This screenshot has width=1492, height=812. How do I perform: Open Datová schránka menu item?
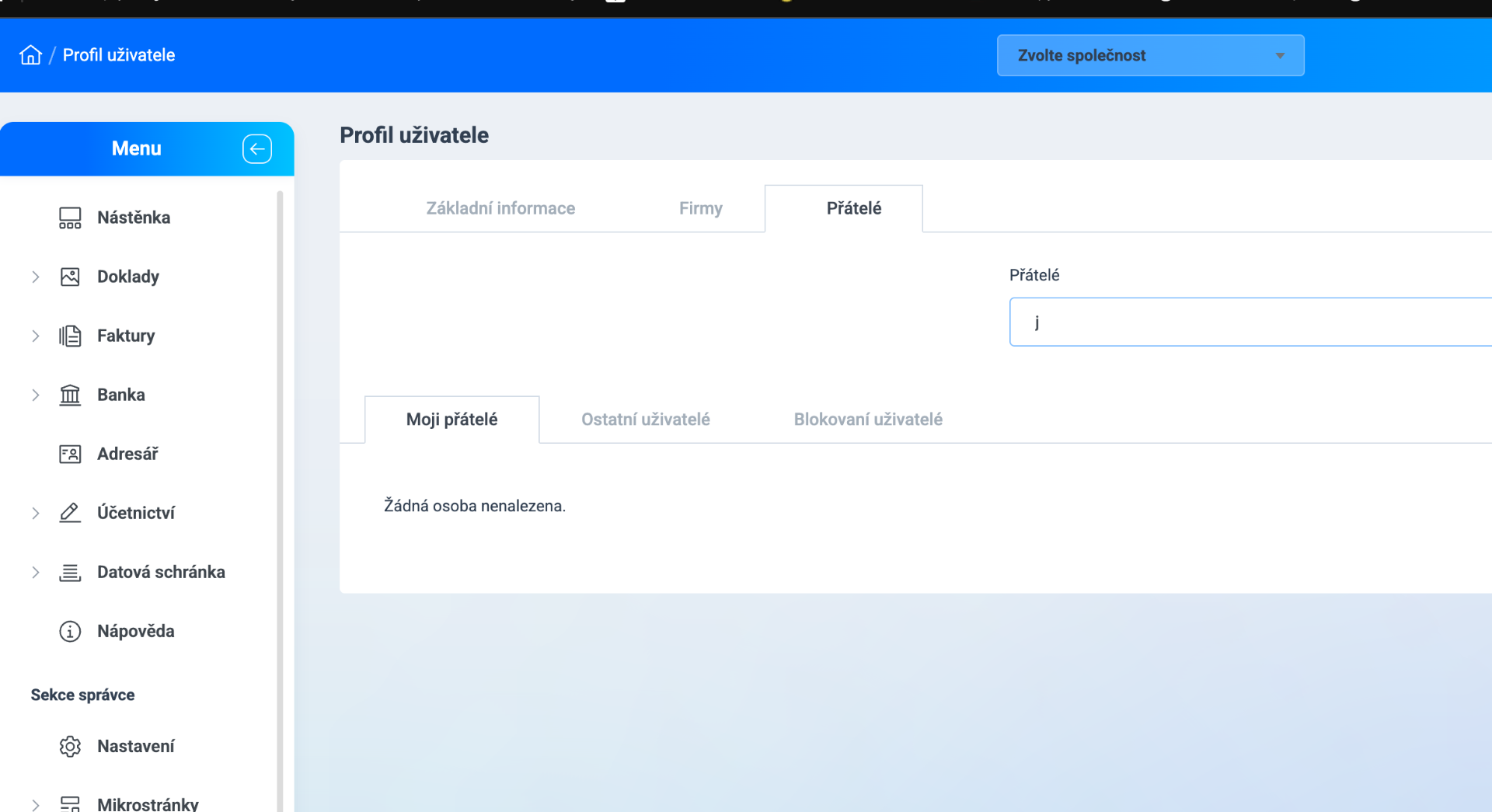click(161, 572)
